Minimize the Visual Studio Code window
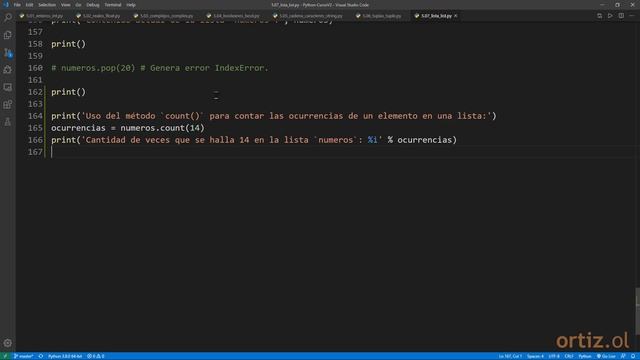 602,5
